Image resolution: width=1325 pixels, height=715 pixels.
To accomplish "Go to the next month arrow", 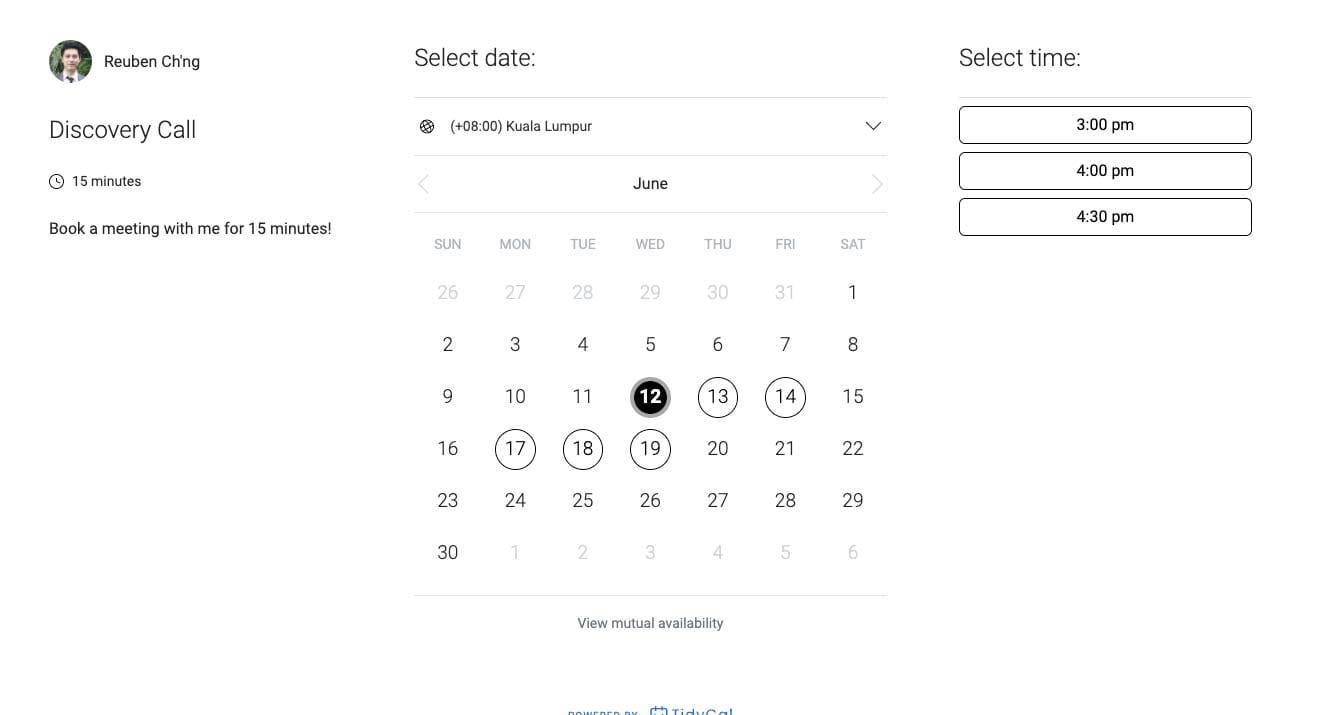I will point(877,184).
